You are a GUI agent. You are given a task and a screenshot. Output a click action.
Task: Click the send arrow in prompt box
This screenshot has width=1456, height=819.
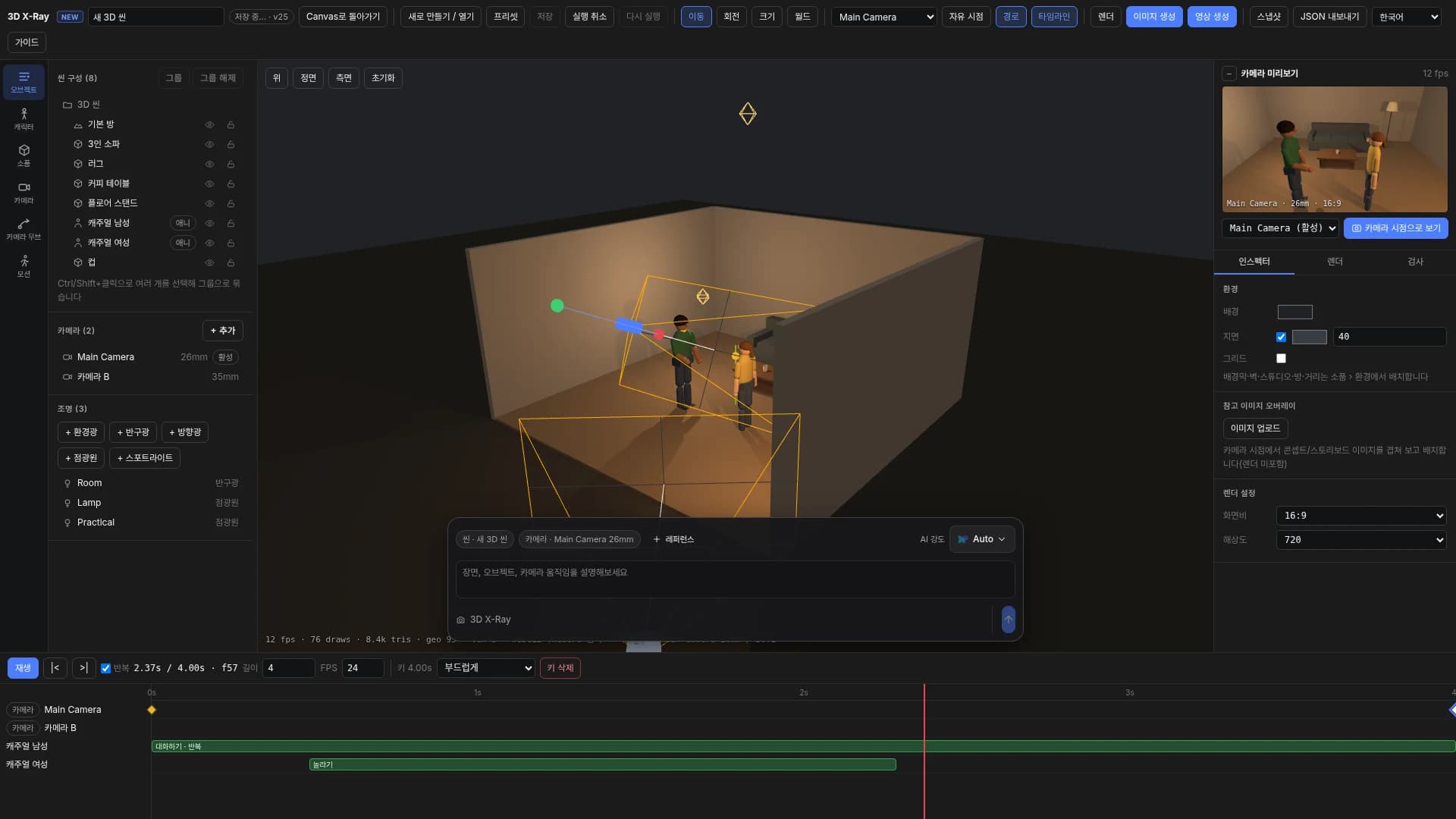(x=1008, y=620)
